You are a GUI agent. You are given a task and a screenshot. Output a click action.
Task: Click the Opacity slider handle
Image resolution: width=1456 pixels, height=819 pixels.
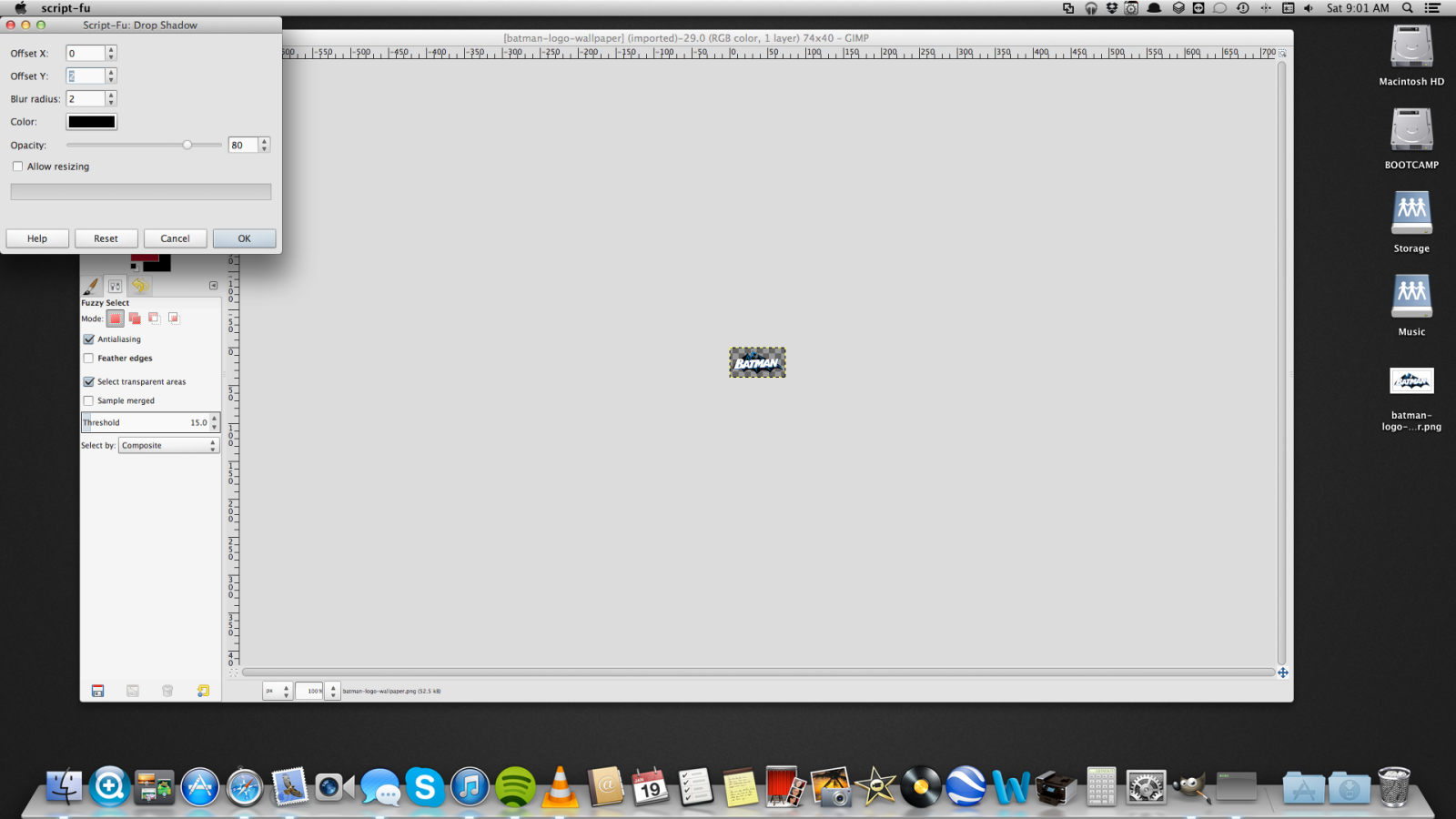(187, 145)
